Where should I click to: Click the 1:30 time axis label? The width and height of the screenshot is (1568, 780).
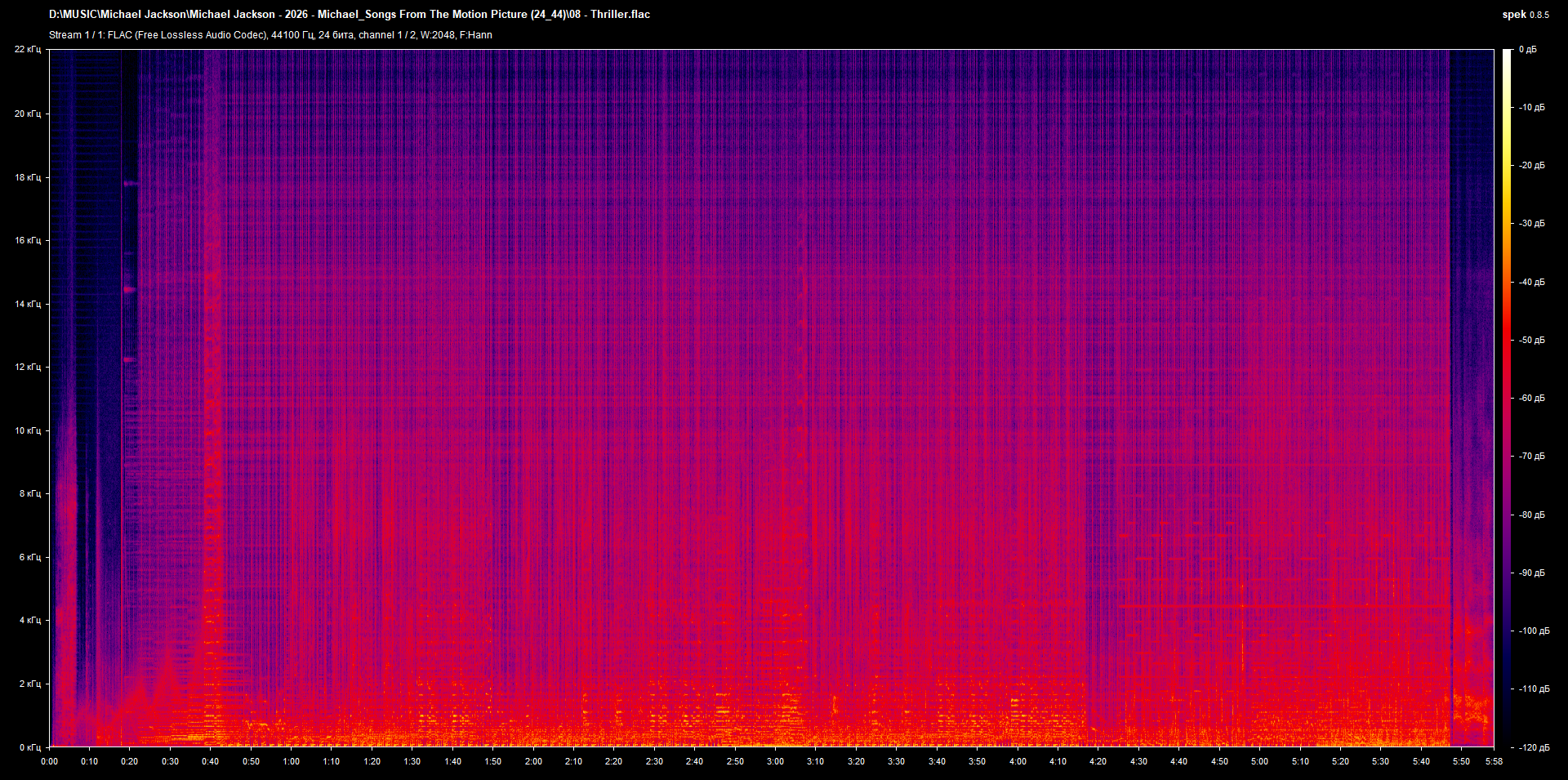(412, 761)
